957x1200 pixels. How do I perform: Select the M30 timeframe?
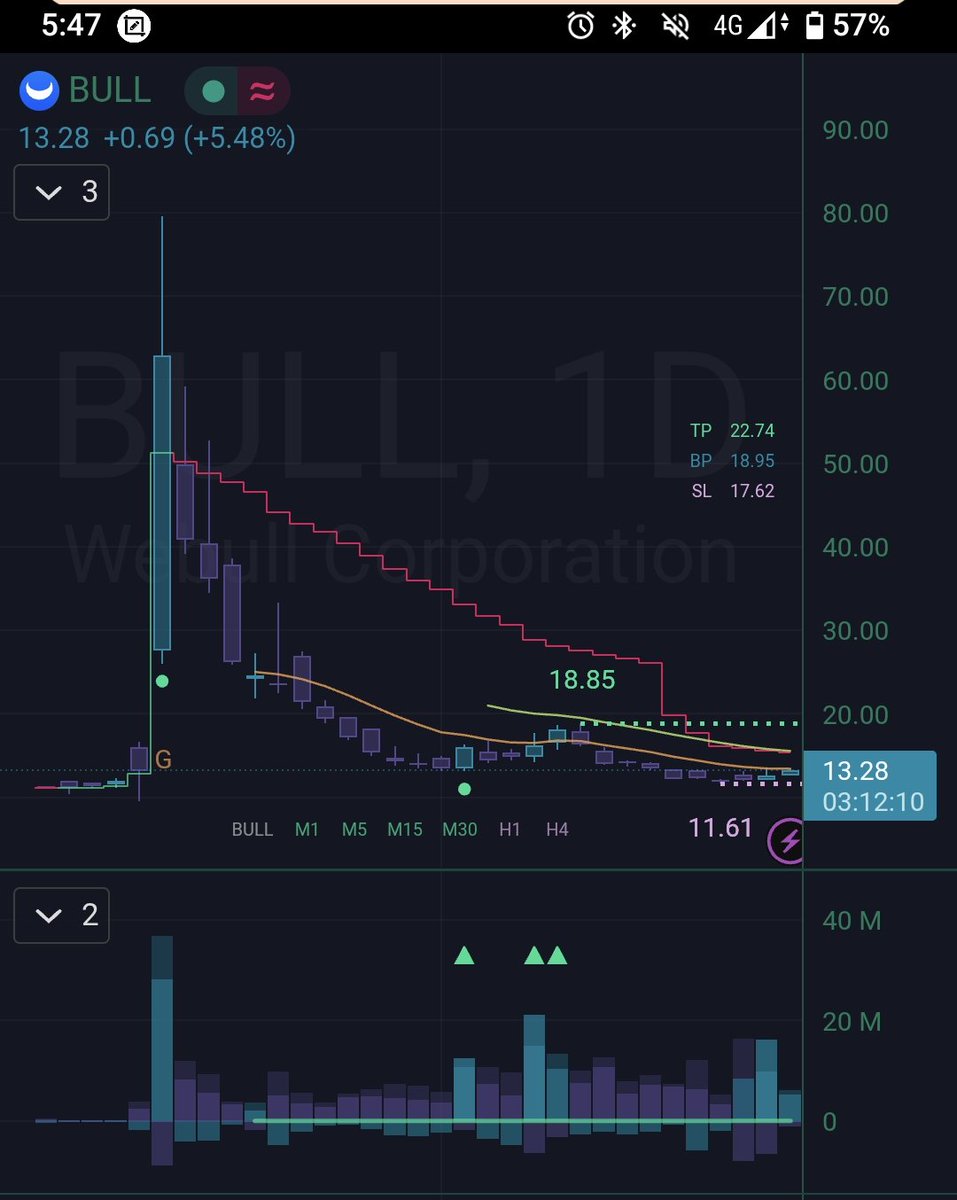(460, 829)
